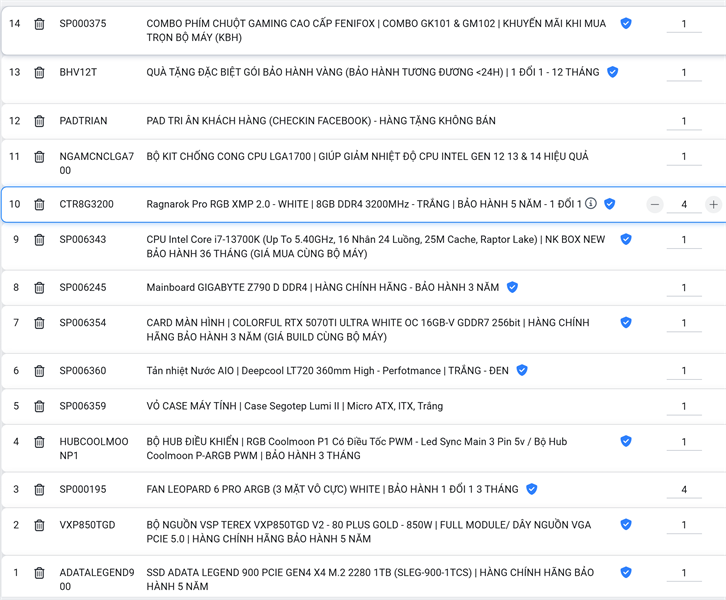Delete row SP000375 using trash icon
The height and width of the screenshot is (600, 726).
(x=39, y=24)
